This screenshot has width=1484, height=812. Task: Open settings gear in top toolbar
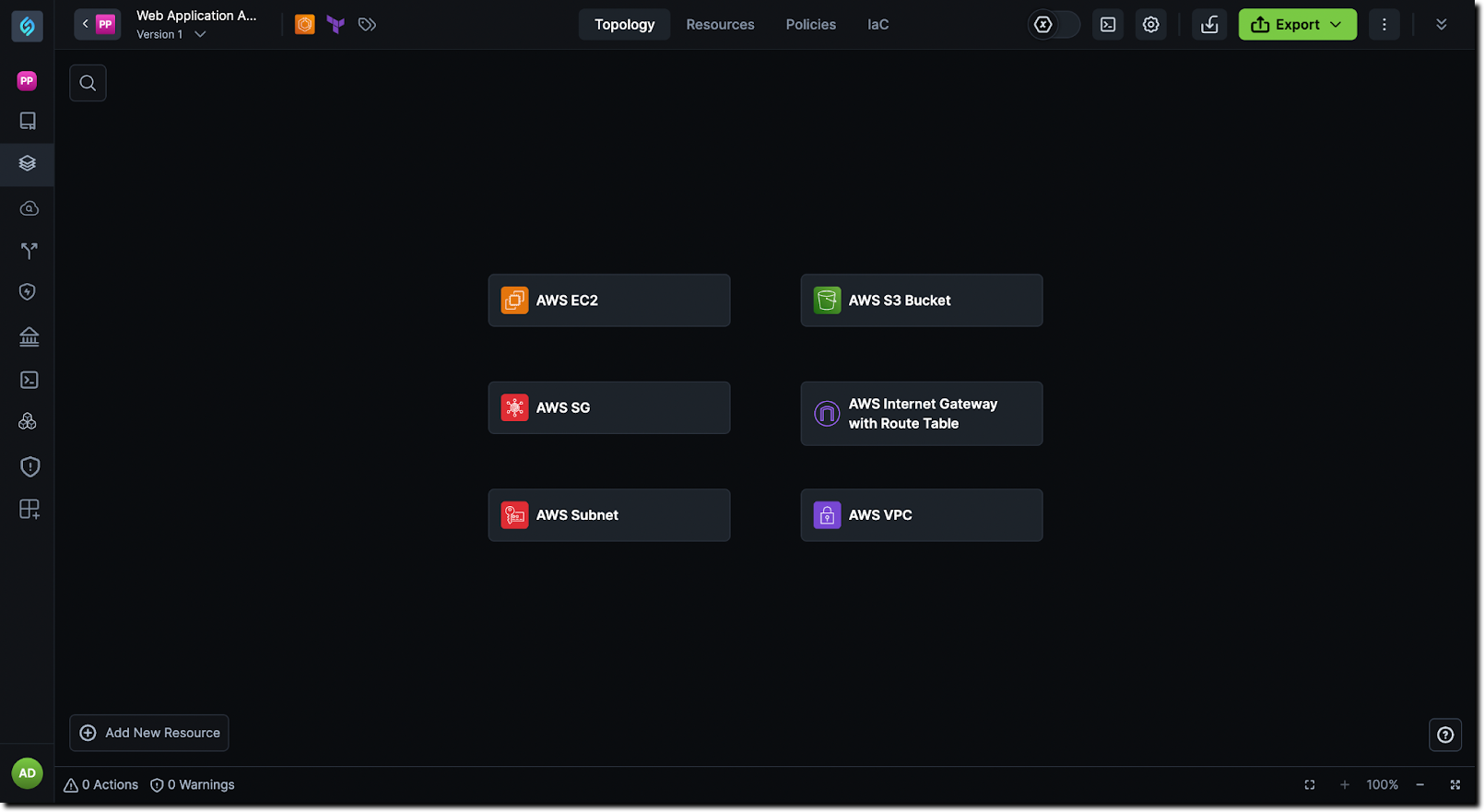(1151, 25)
